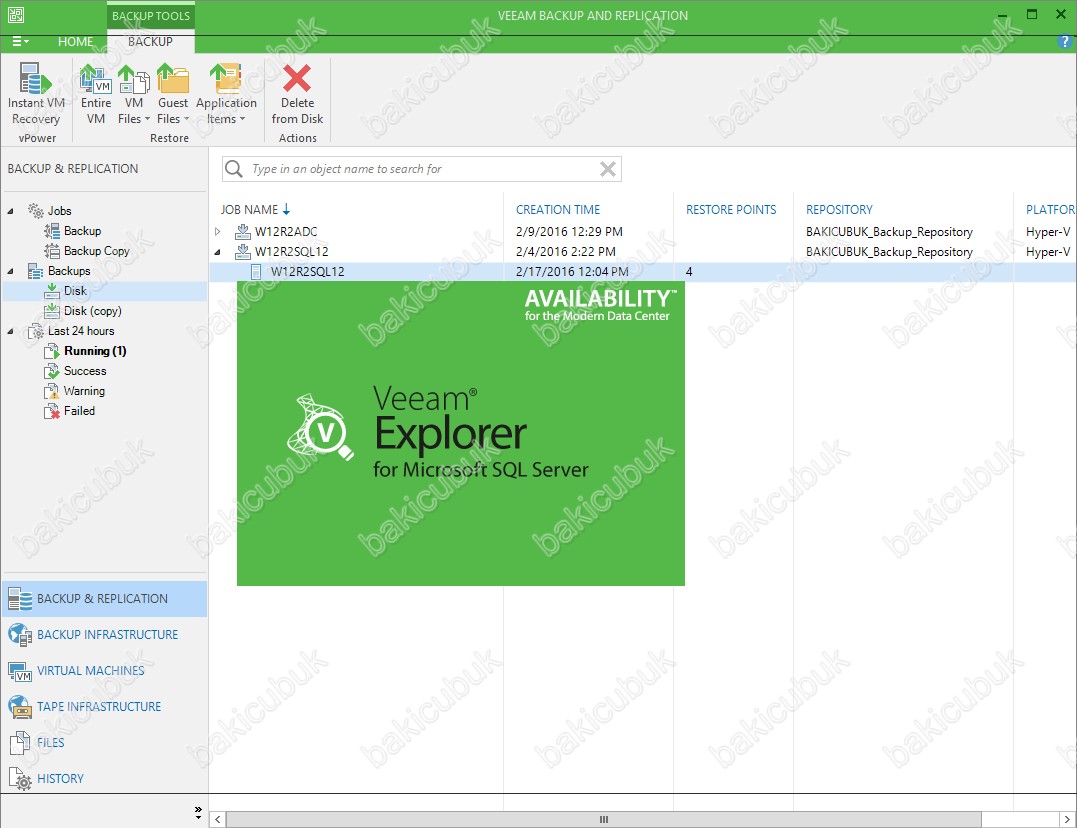Collapse the W12R2SQL12 job row
The image size is (1077, 828).
(x=219, y=252)
